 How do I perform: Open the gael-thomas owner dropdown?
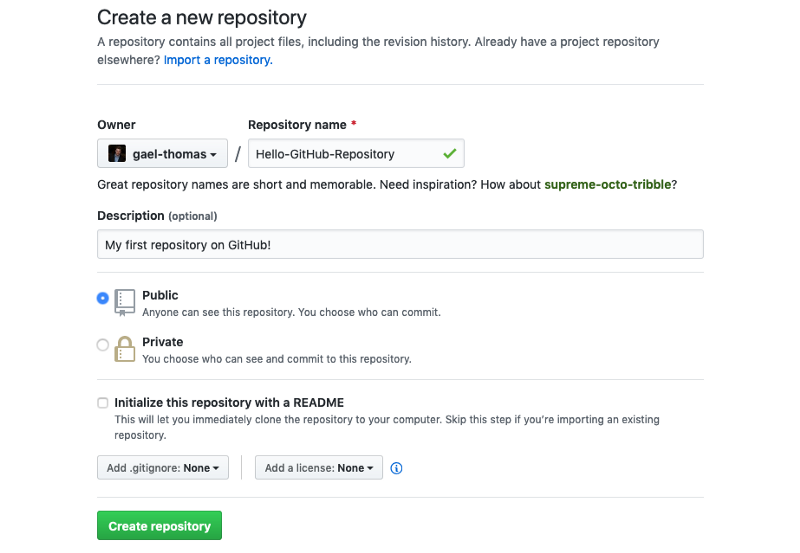coord(162,154)
